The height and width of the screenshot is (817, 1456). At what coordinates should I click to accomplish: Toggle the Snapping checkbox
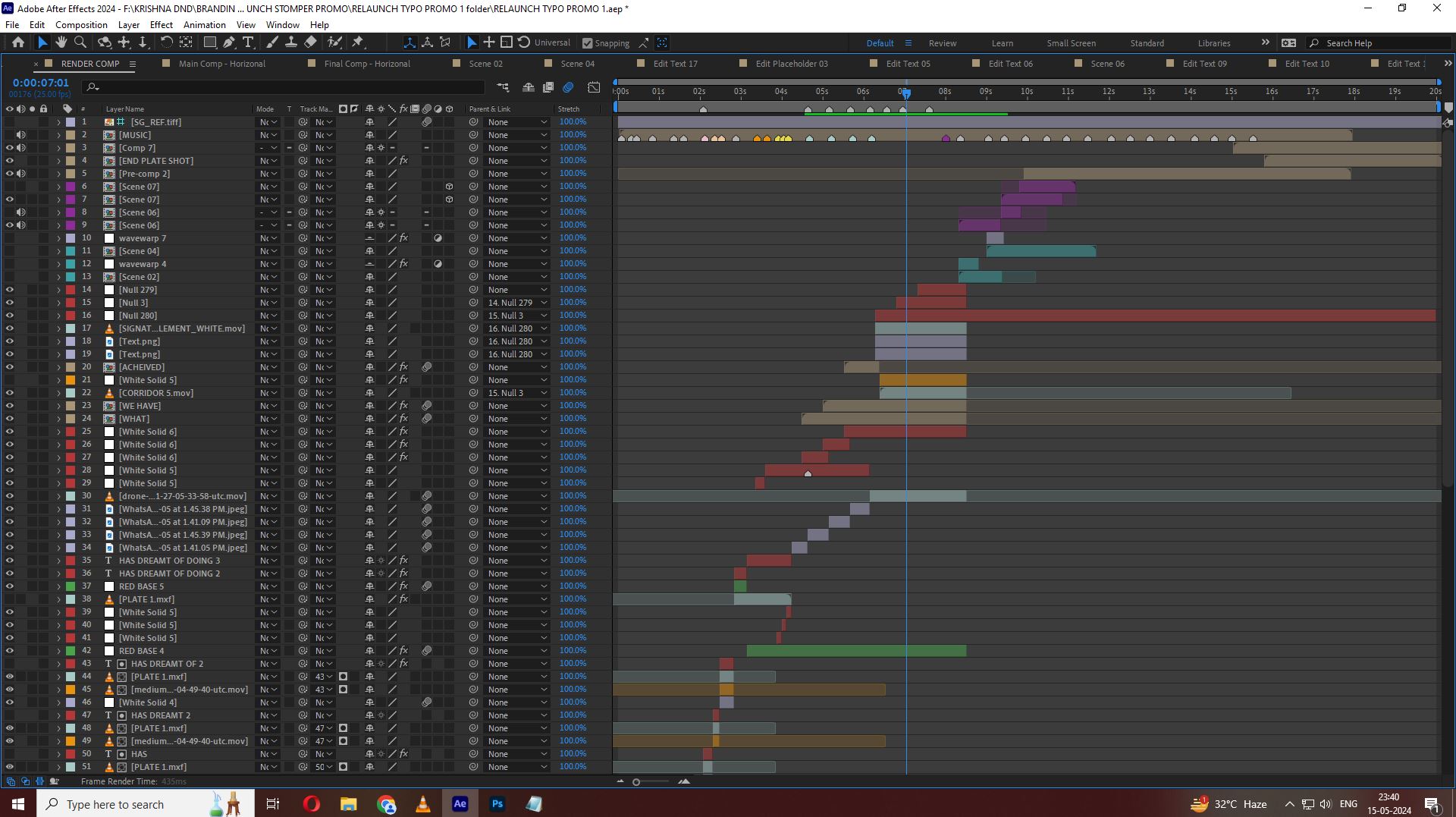pyautogui.click(x=588, y=43)
